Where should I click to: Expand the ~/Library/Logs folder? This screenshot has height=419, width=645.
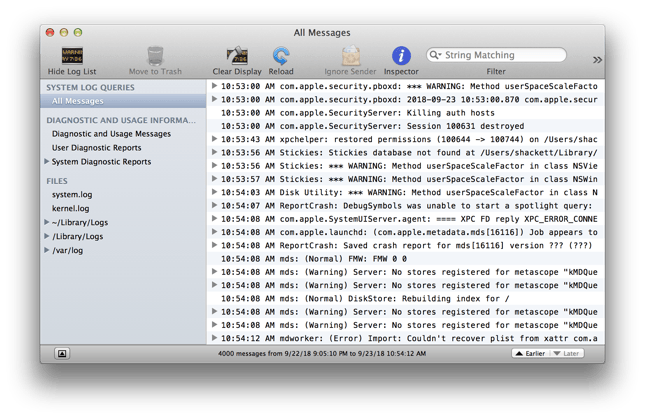tap(46, 222)
